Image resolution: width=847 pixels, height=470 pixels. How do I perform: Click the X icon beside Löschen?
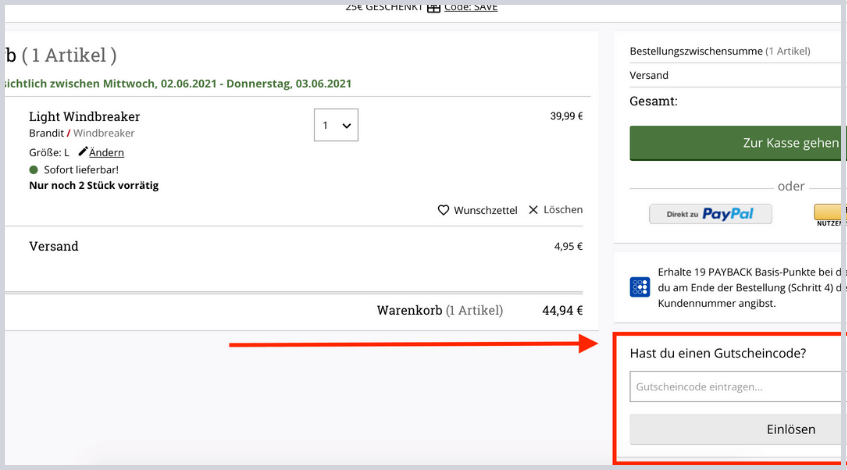[533, 210]
